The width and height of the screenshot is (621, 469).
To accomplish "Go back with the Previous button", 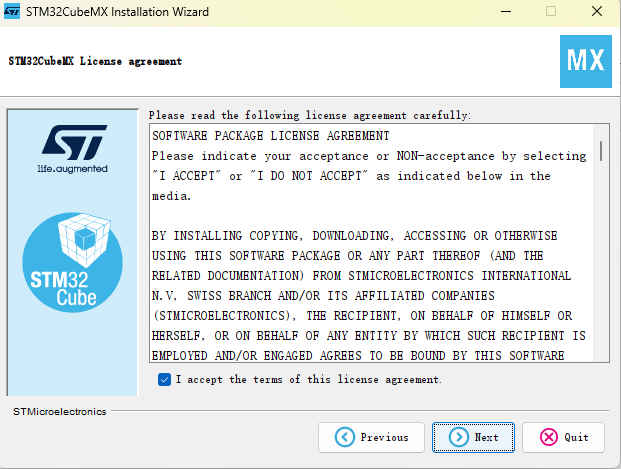I will 371,437.
